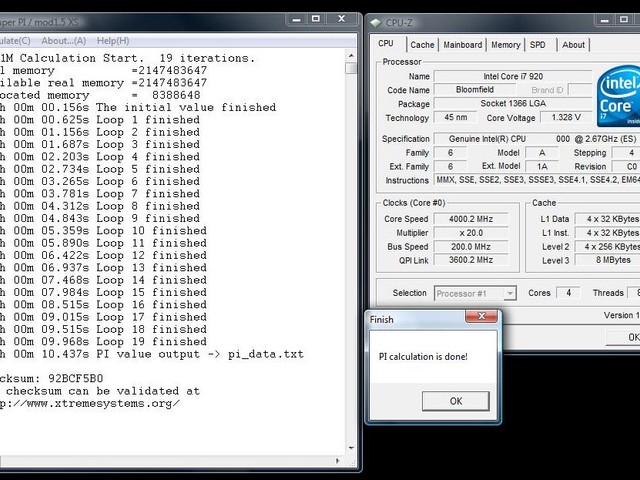Click the Level 3 cache value '8 MBytes'
Viewport: 640px width, 480px height.
(607, 260)
